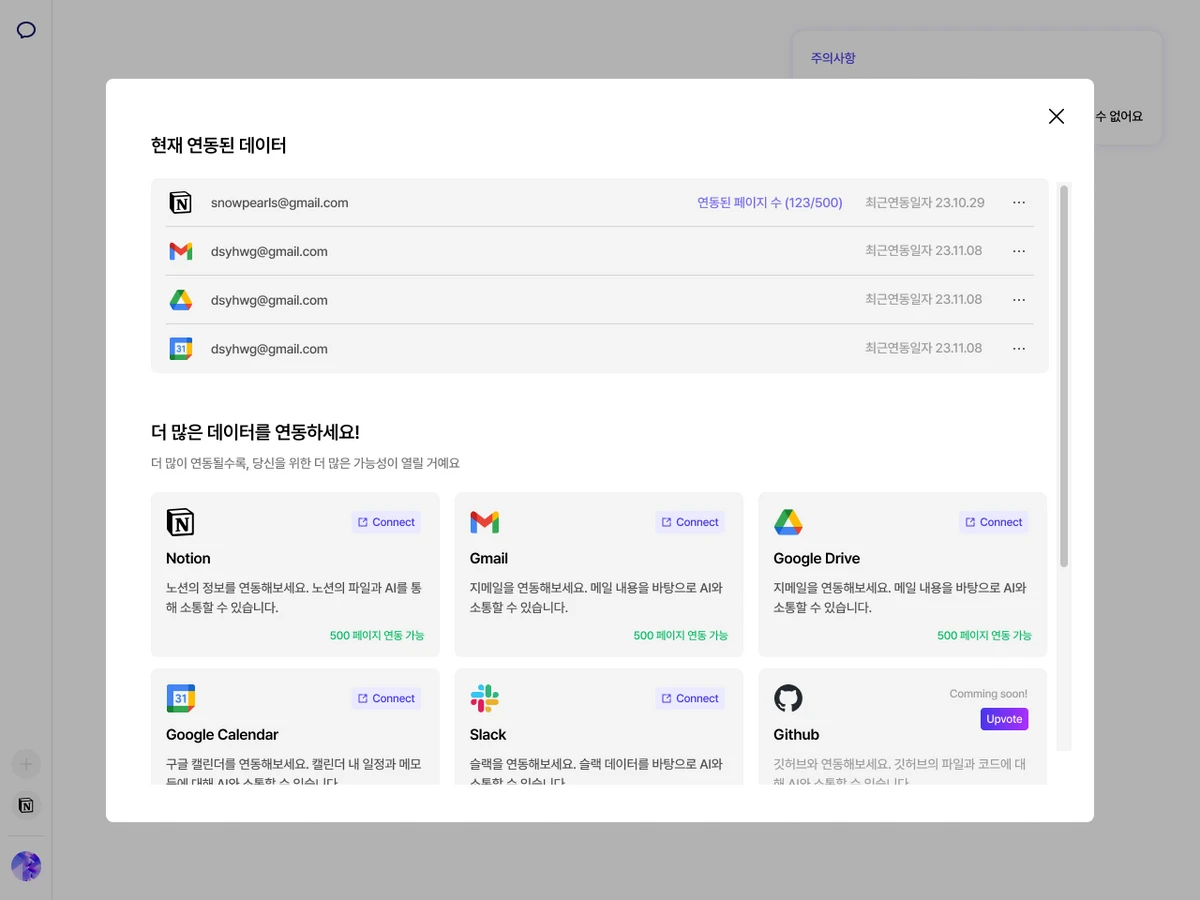Connect Google Calendar from its card
Screen dimensions: 1200x900
point(386,698)
